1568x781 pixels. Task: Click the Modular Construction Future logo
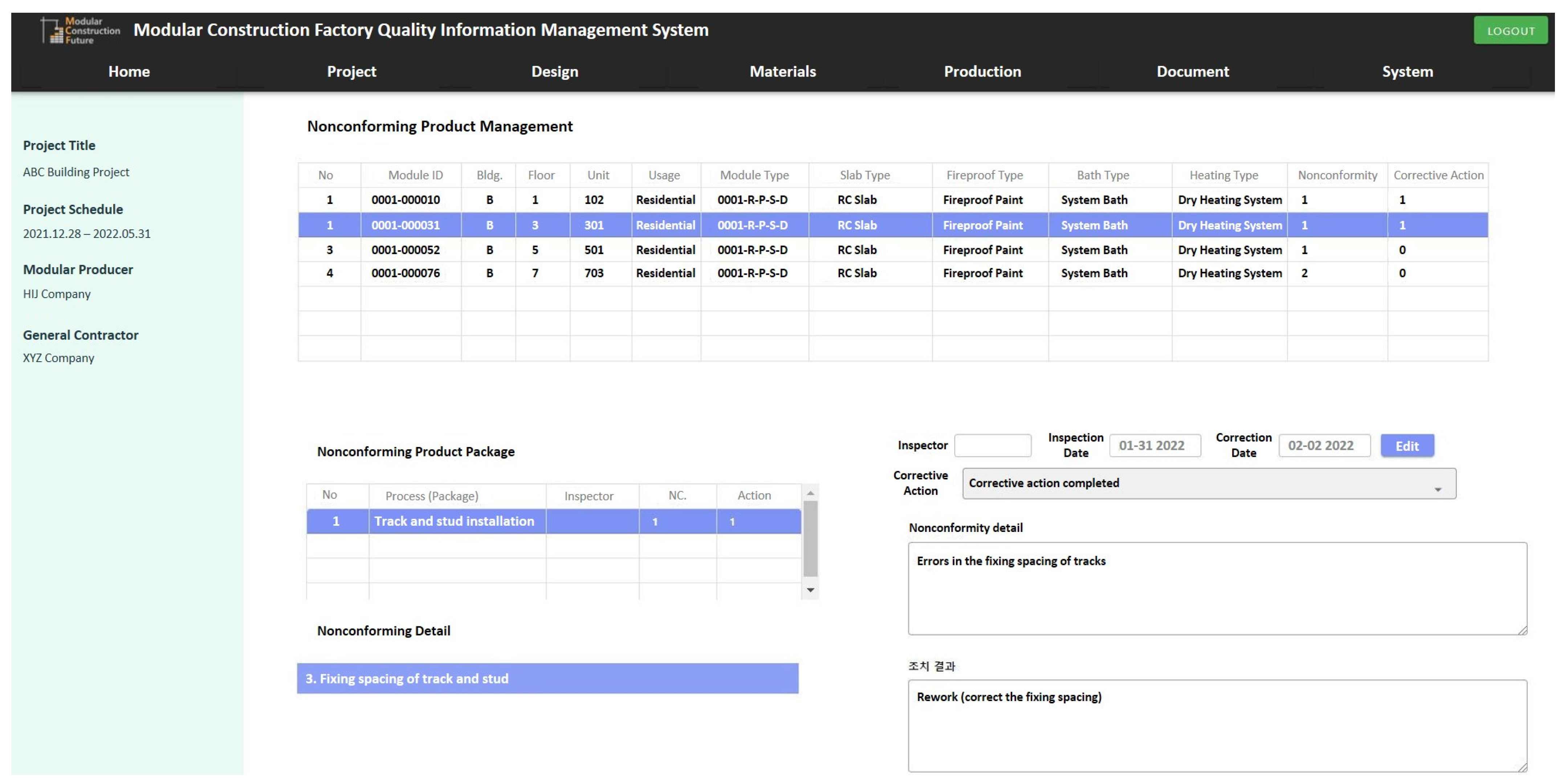(x=80, y=30)
